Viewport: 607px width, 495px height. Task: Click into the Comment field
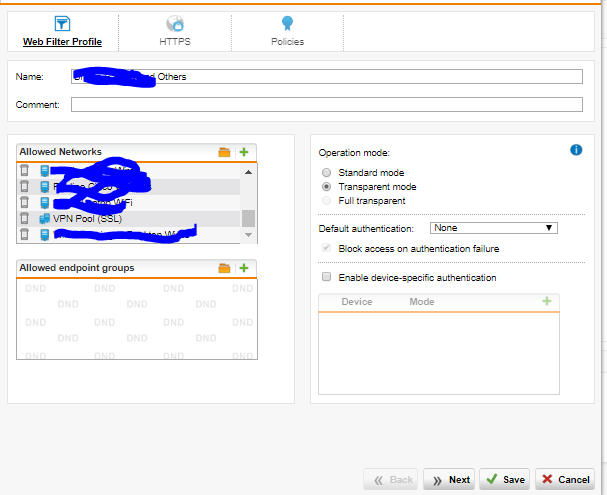[x=327, y=104]
